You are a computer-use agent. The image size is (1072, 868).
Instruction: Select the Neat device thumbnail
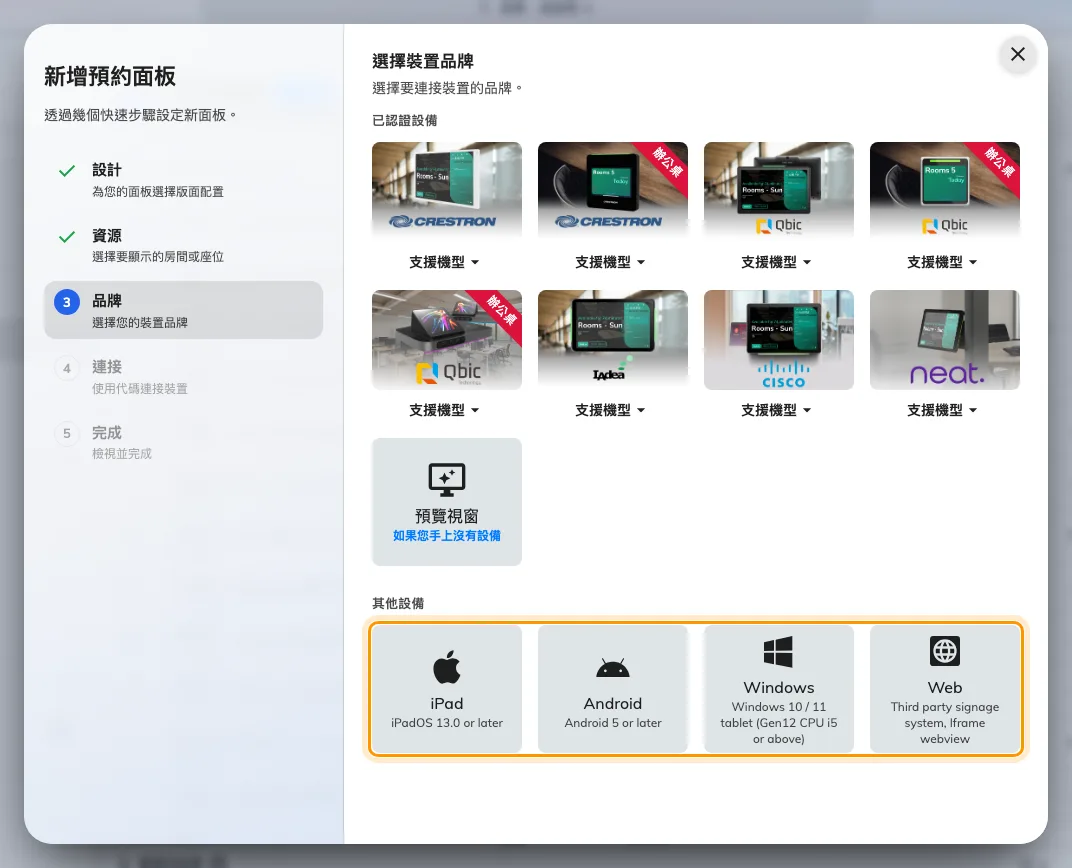(945, 340)
